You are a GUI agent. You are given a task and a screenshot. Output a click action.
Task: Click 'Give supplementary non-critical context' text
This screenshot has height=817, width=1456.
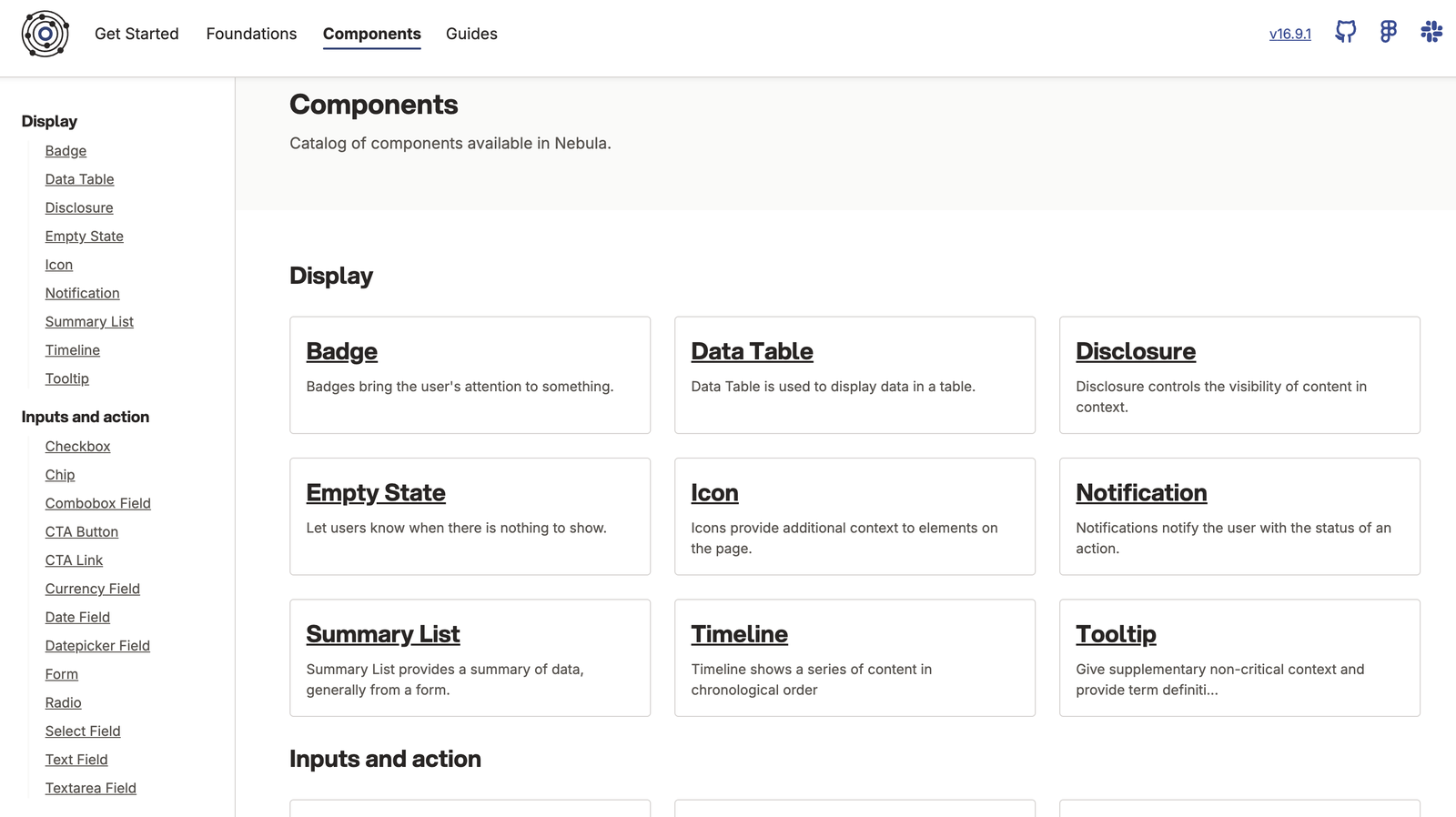(x=1220, y=680)
